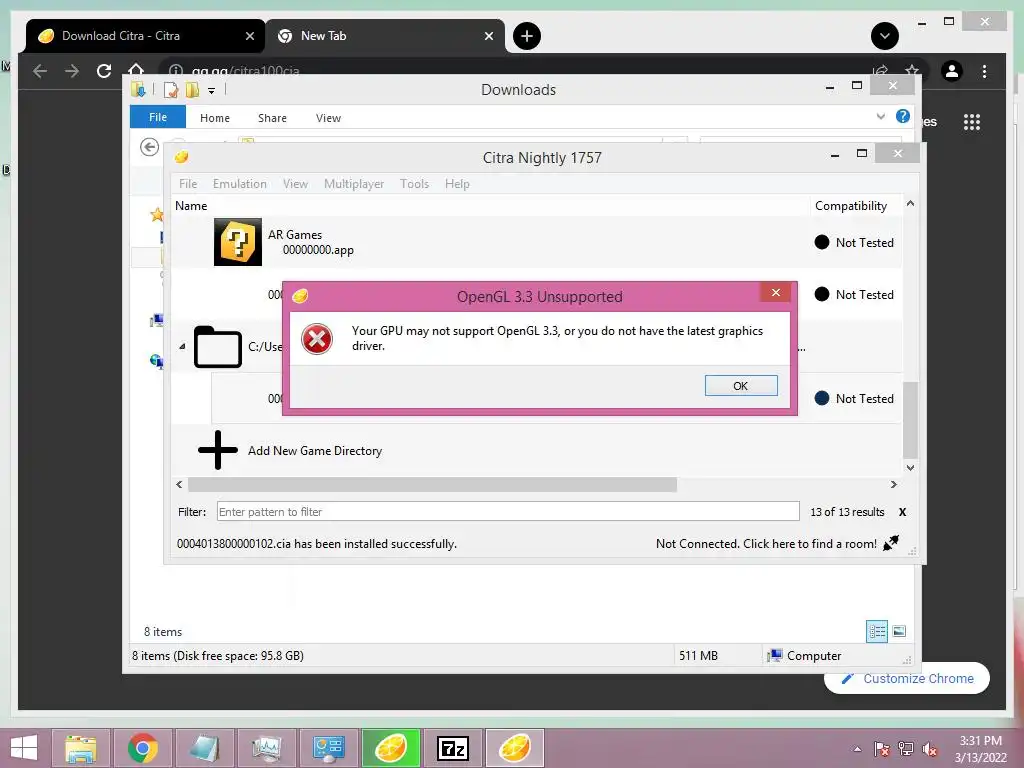This screenshot has height=768, width=1024.
Task: Click the horizontal scrollbar left arrow in Citra
Action: (180, 485)
